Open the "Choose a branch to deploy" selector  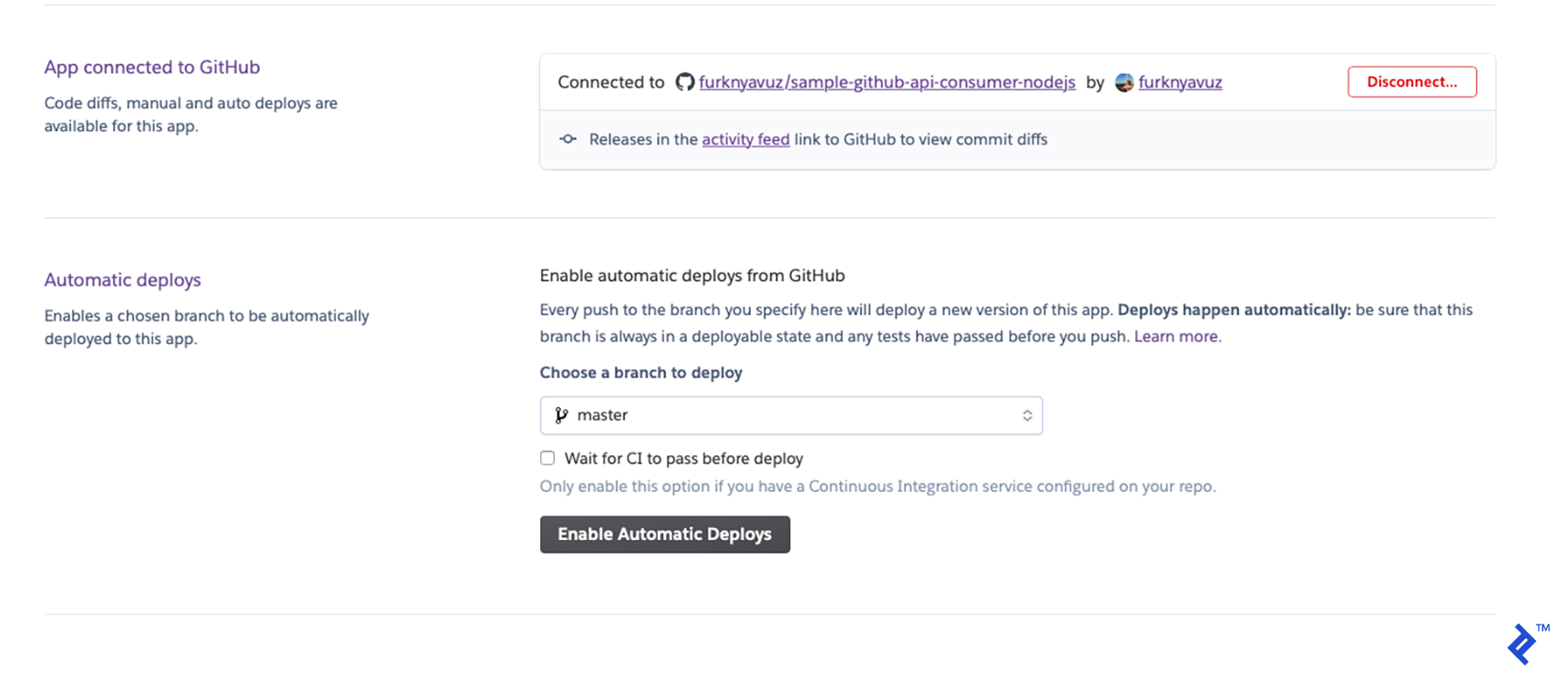pos(791,415)
